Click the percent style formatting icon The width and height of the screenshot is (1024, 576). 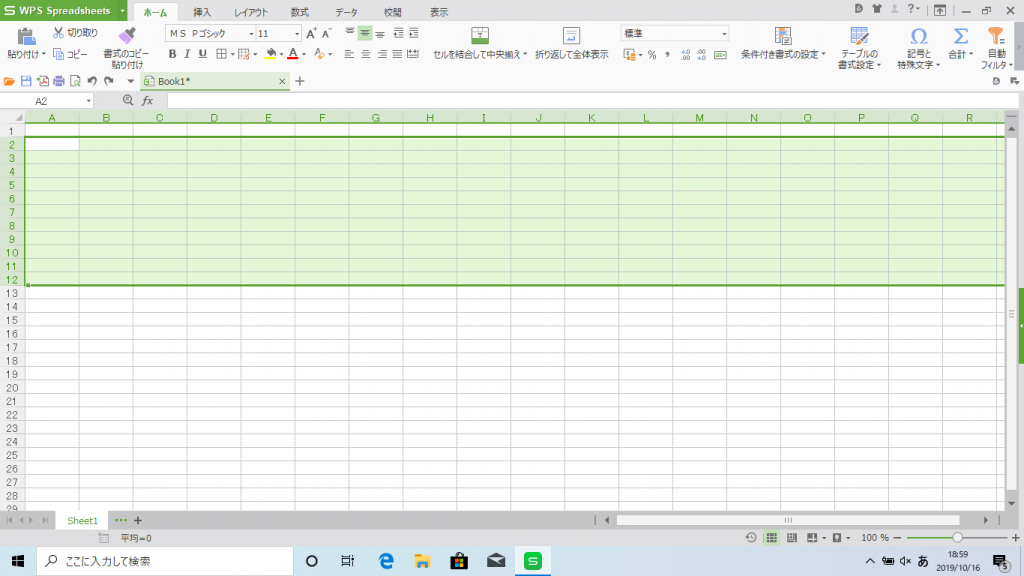tap(651, 54)
